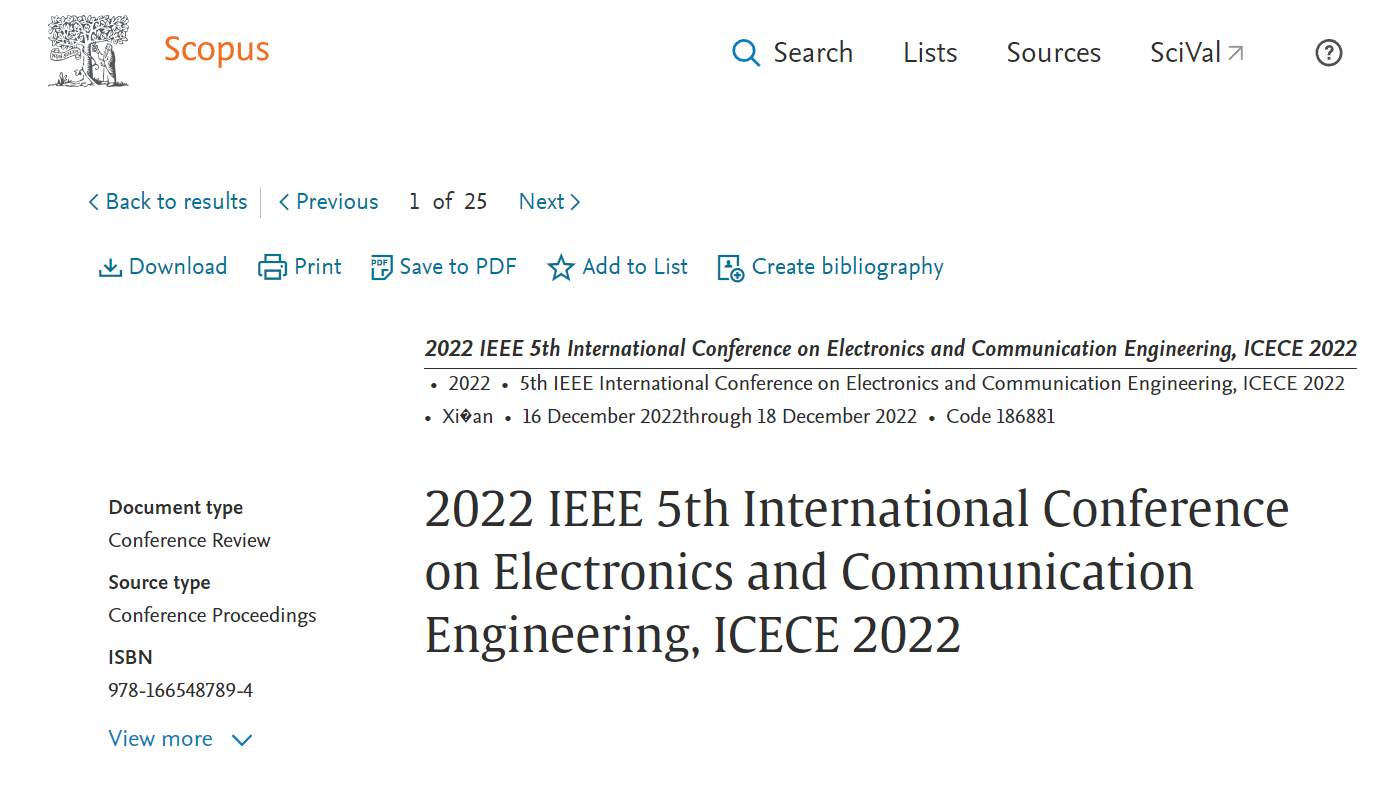Open SciVal from top navigation
The height and width of the screenshot is (785, 1383).
tap(1197, 53)
